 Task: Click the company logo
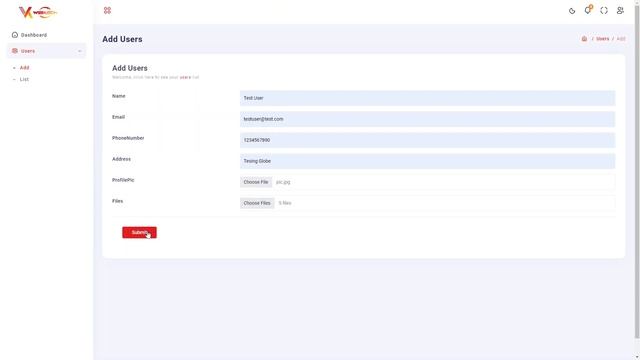(x=38, y=12)
